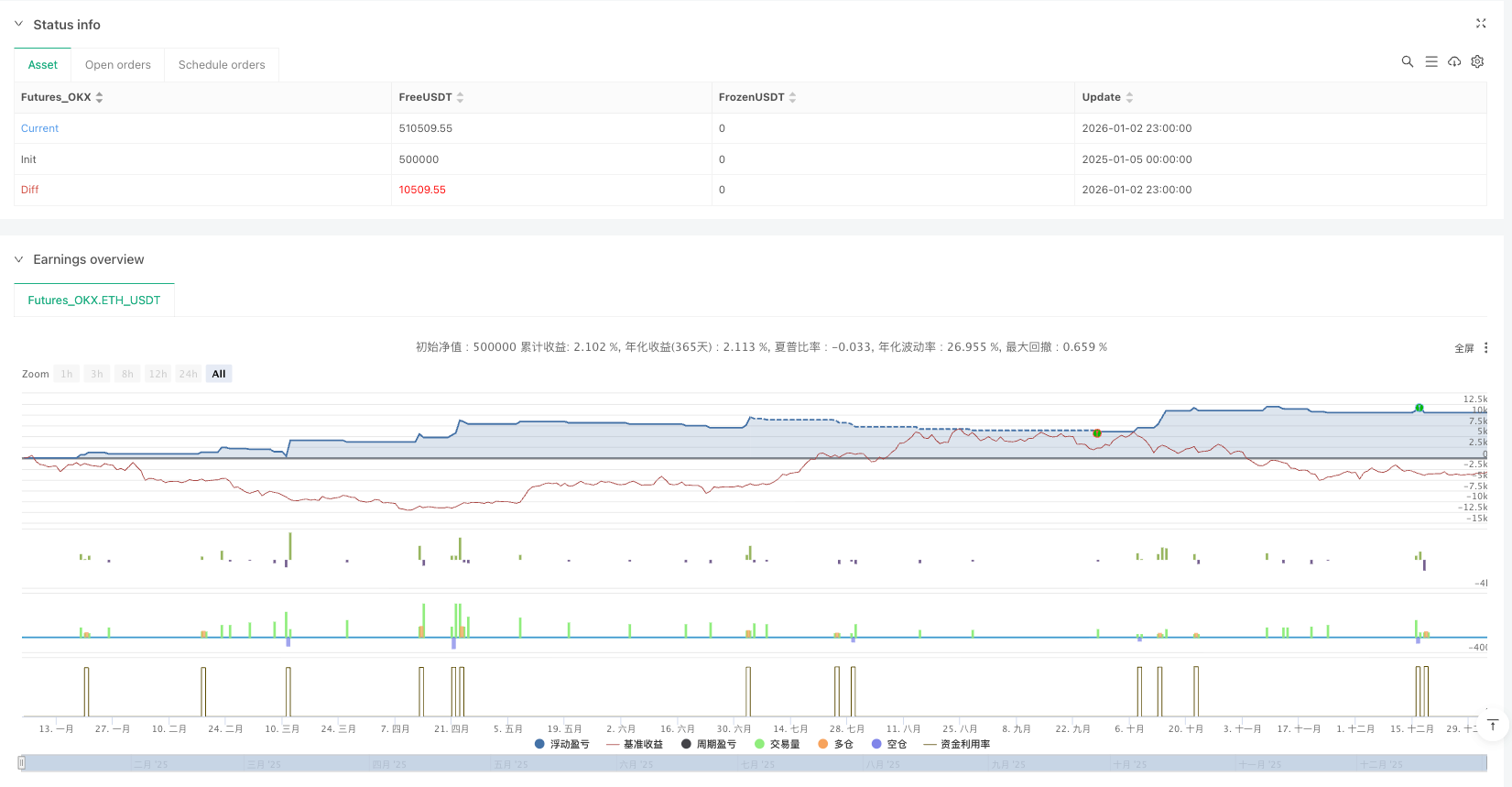Select the All zoom range button
The image size is (1512, 787).
(219, 374)
